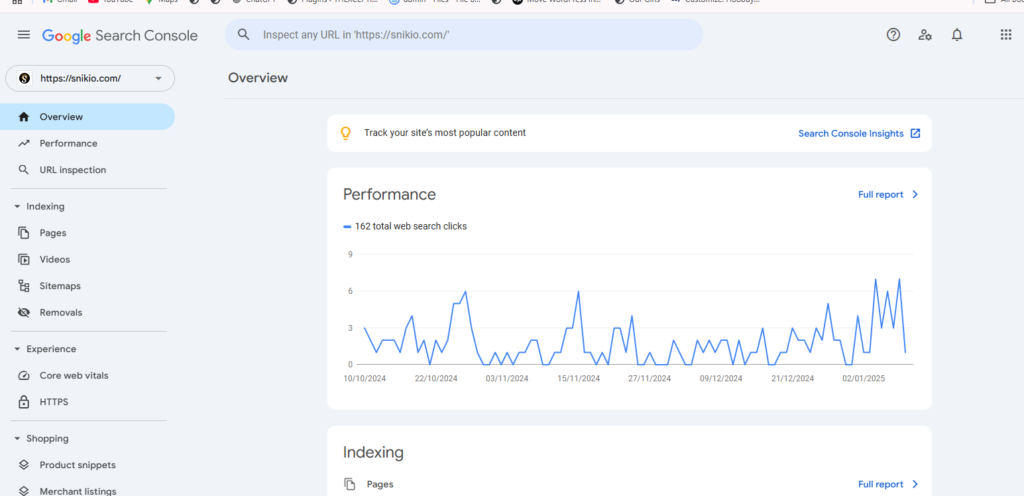
Task: Click the magnifier icon in URL inspect bar
Action: 244,35
